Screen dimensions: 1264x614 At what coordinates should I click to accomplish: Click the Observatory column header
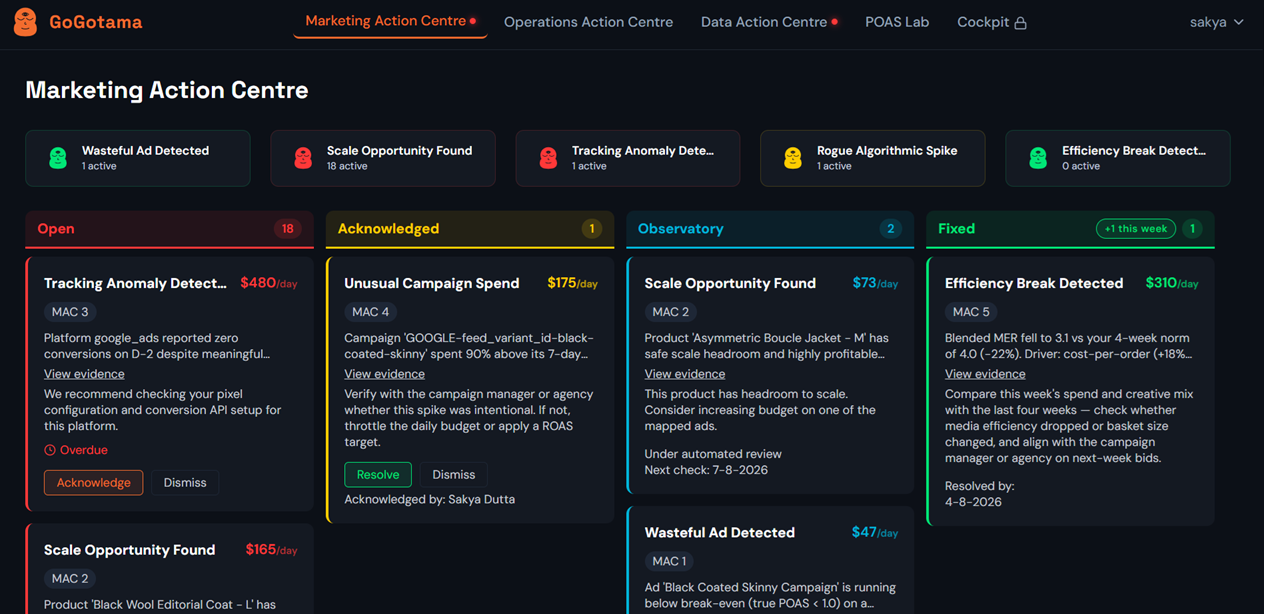(770, 229)
